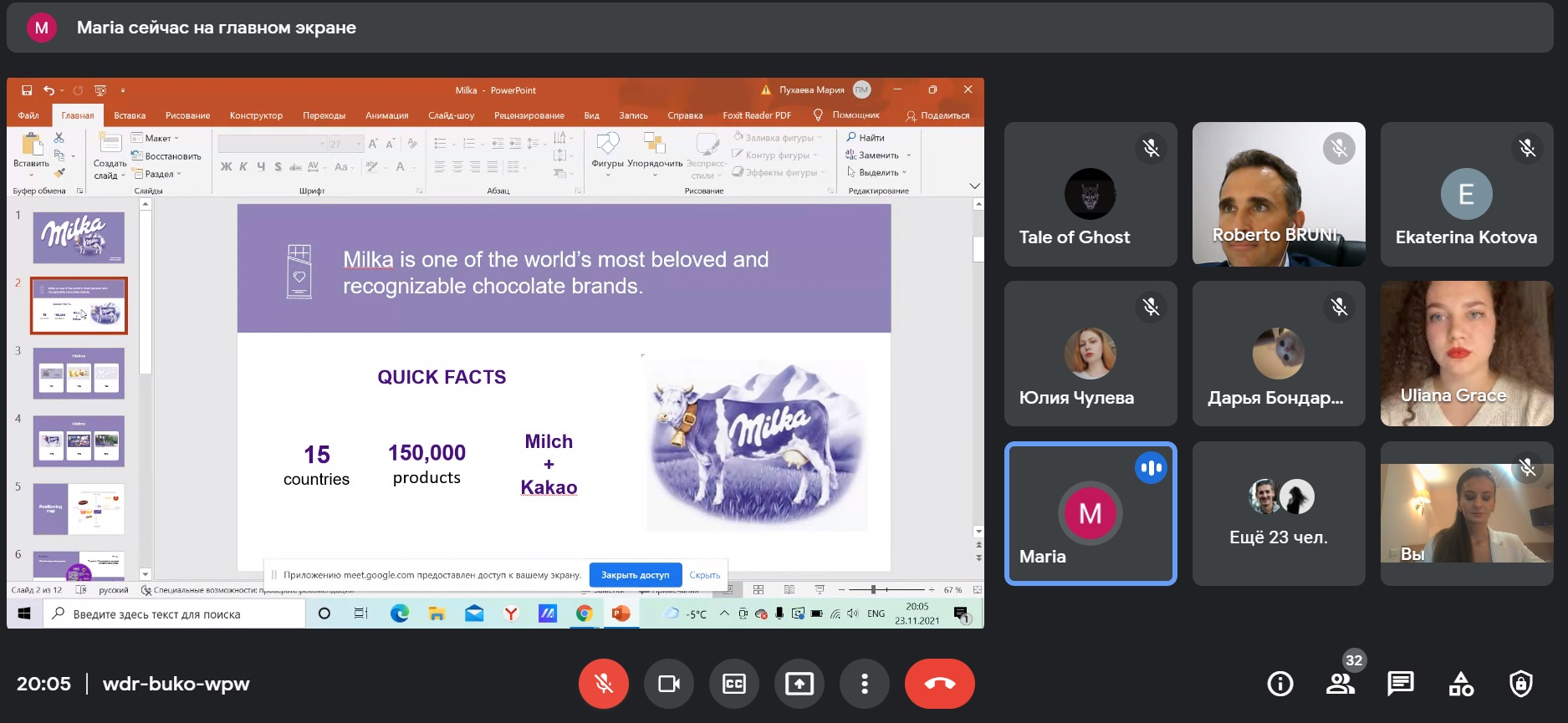This screenshot has height=723, width=1568.
Task: Save the presentation with the floppy icon
Action: [x=27, y=90]
